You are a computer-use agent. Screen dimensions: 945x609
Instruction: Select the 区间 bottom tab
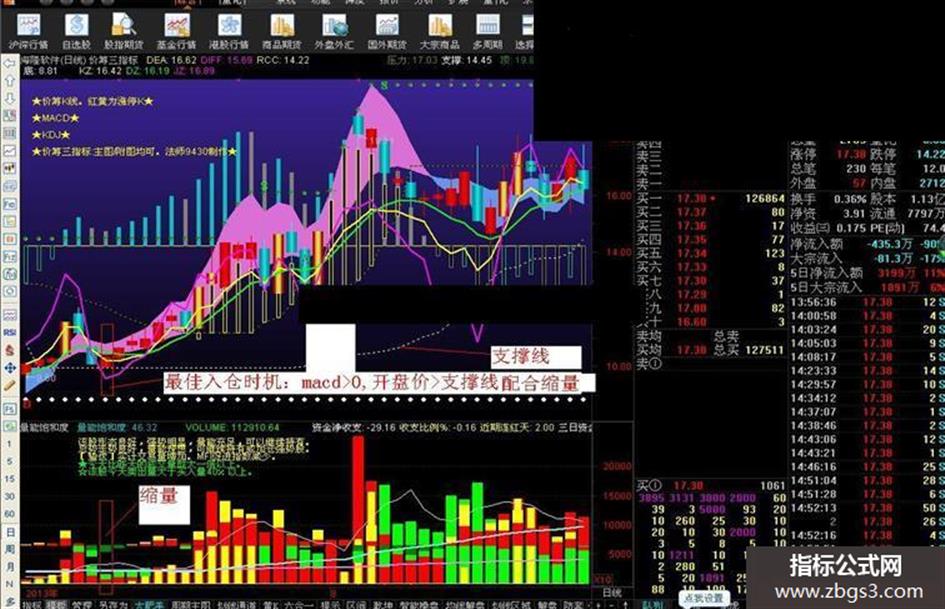pyautogui.click(x=356, y=604)
